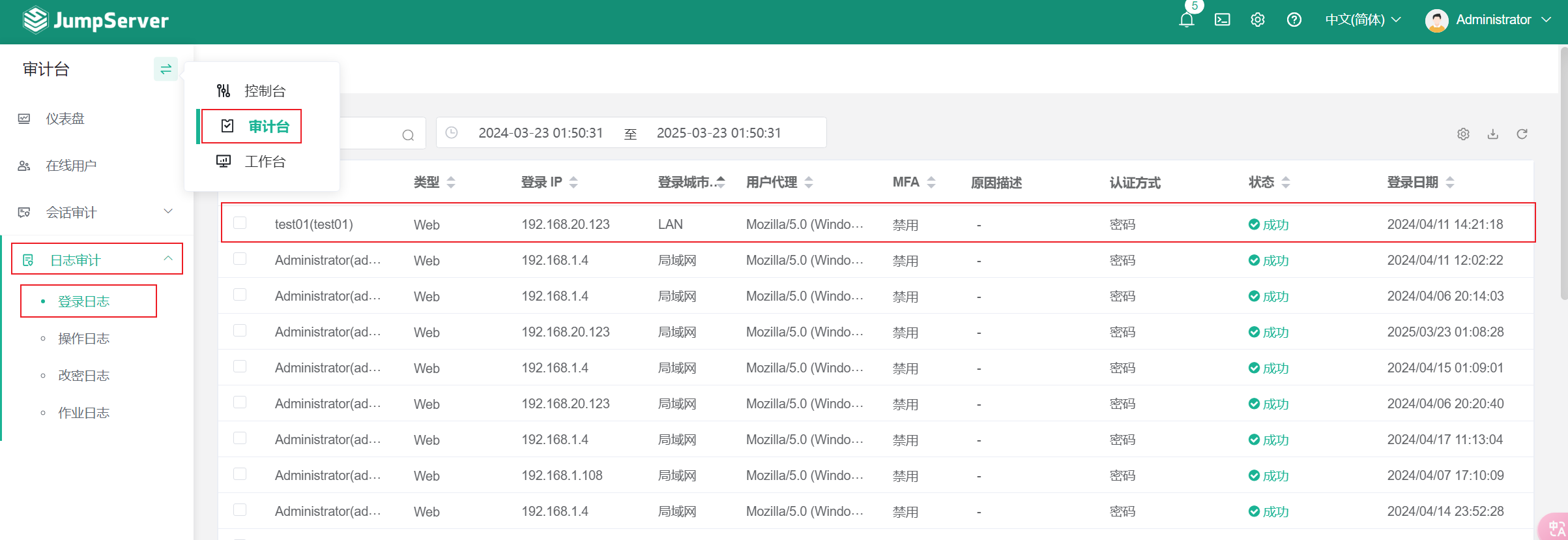Click the 工作台 monitor icon
This screenshot has width=1568, height=540.
click(x=224, y=161)
